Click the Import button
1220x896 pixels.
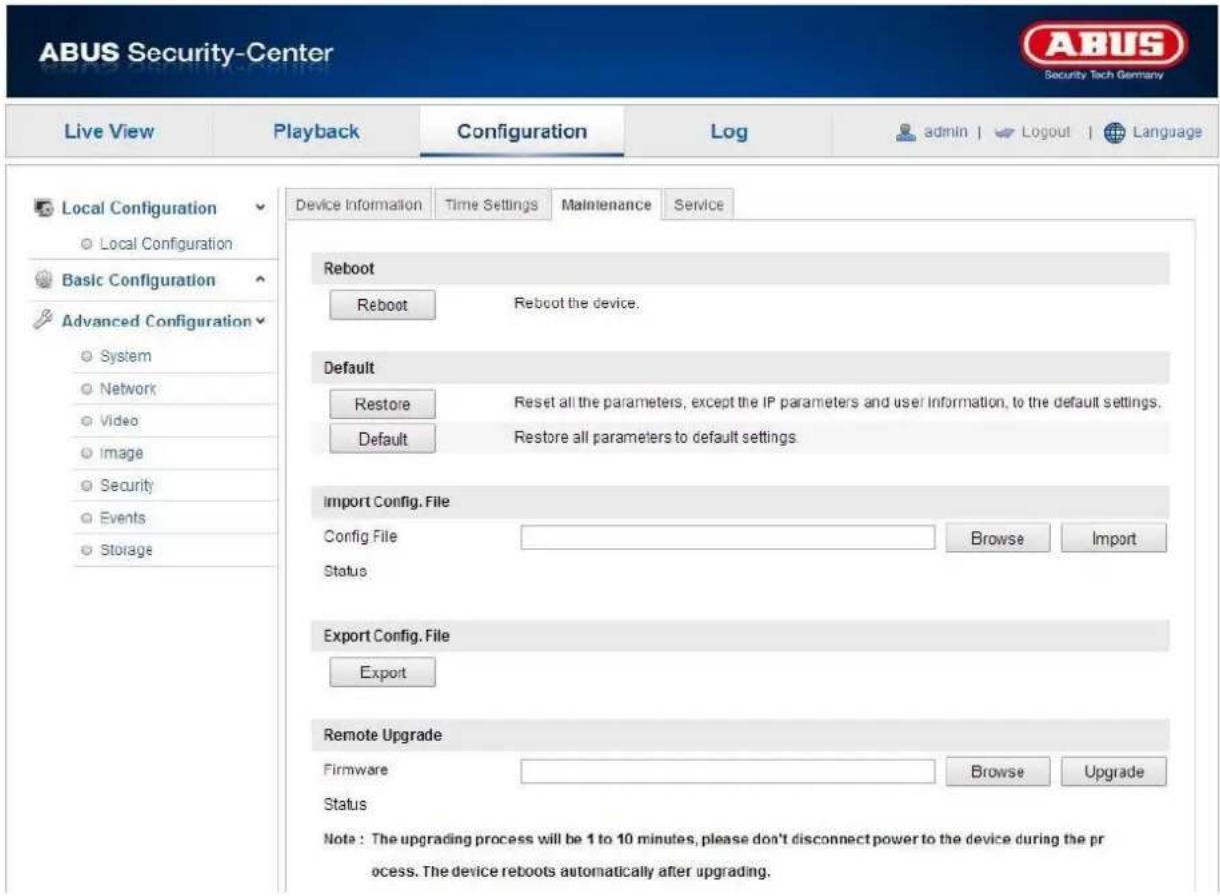pyautogui.click(x=1114, y=538)
